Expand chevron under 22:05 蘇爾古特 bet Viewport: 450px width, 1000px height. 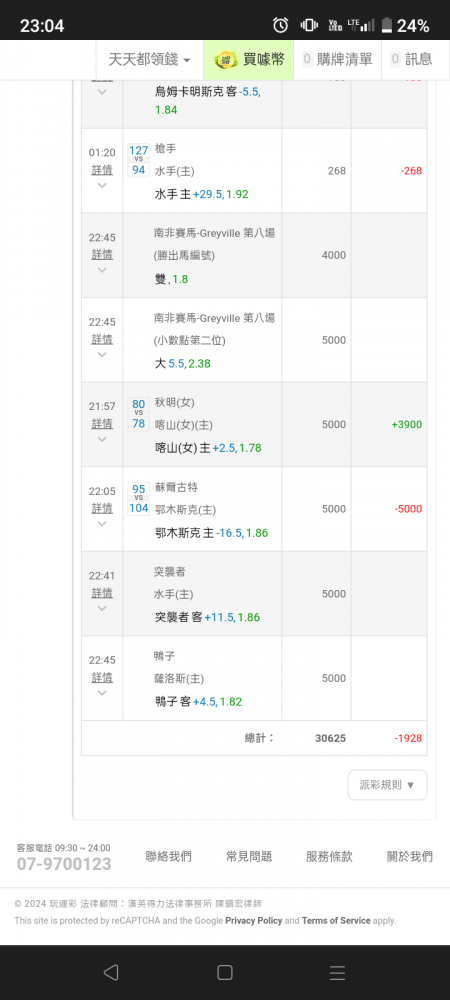click(x=102, y=524)
